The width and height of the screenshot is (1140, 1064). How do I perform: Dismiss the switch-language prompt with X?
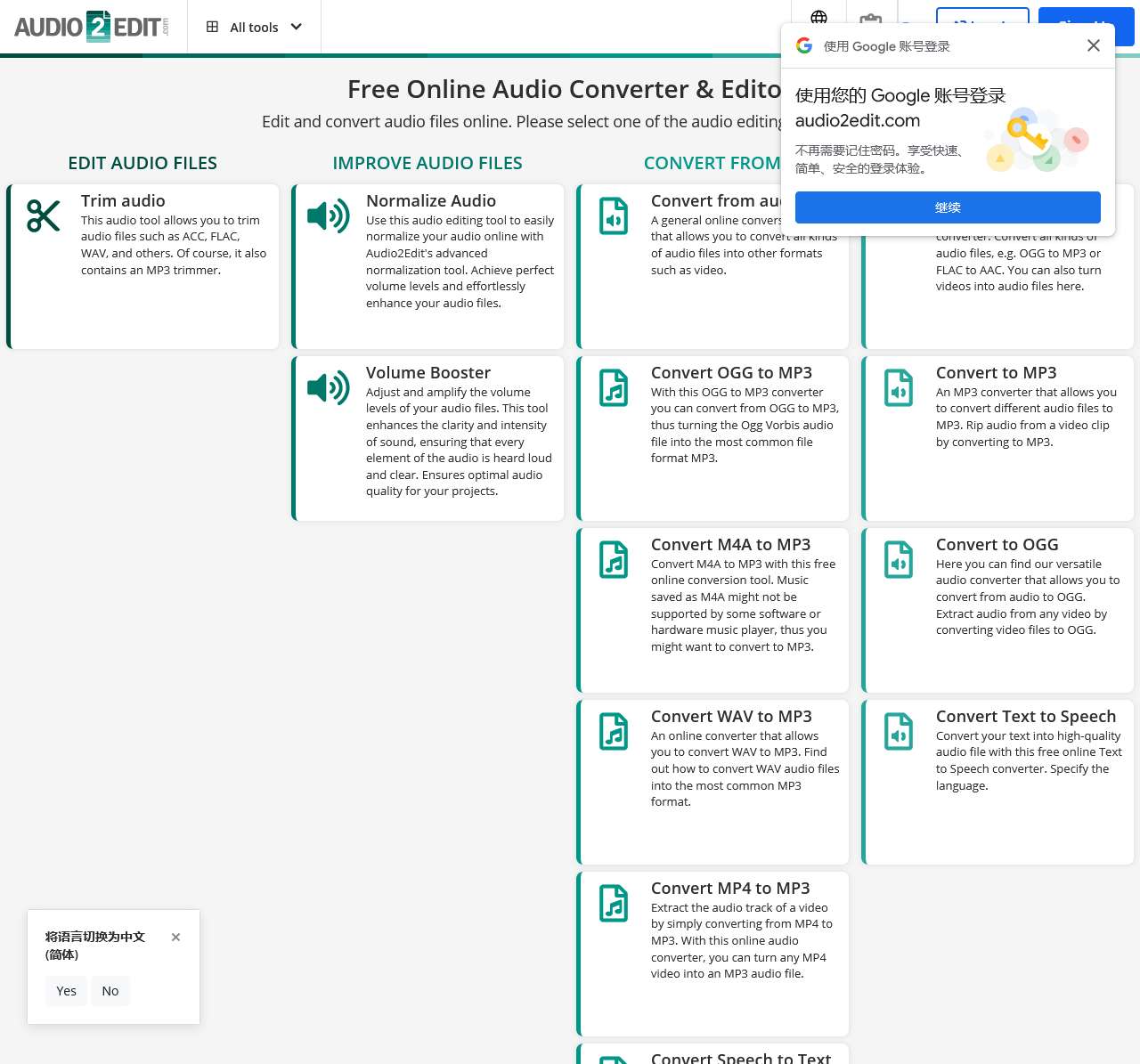(x=175, y=937)
